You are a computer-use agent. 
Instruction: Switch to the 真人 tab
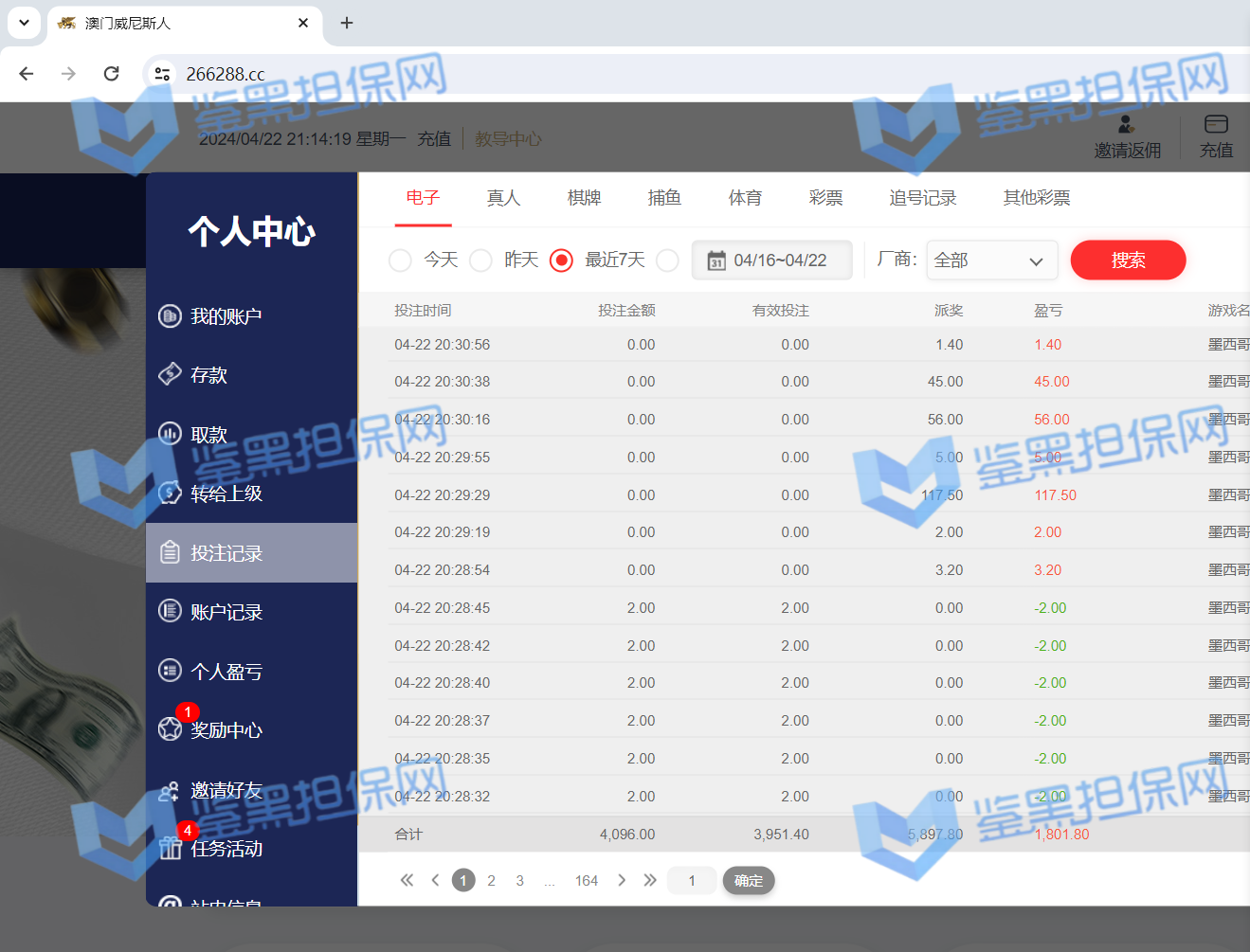click(503, 198)
